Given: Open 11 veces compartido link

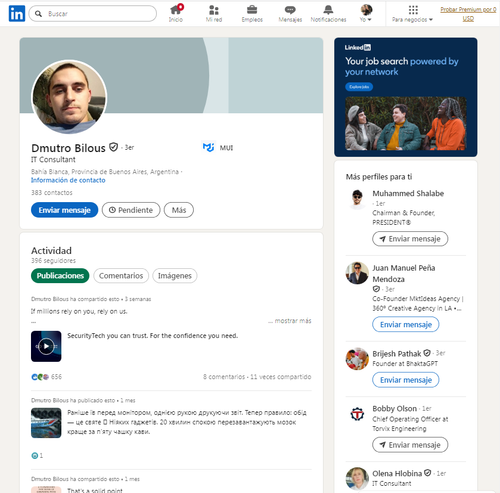Looking at the screenshot, I should tap(281, 377).
